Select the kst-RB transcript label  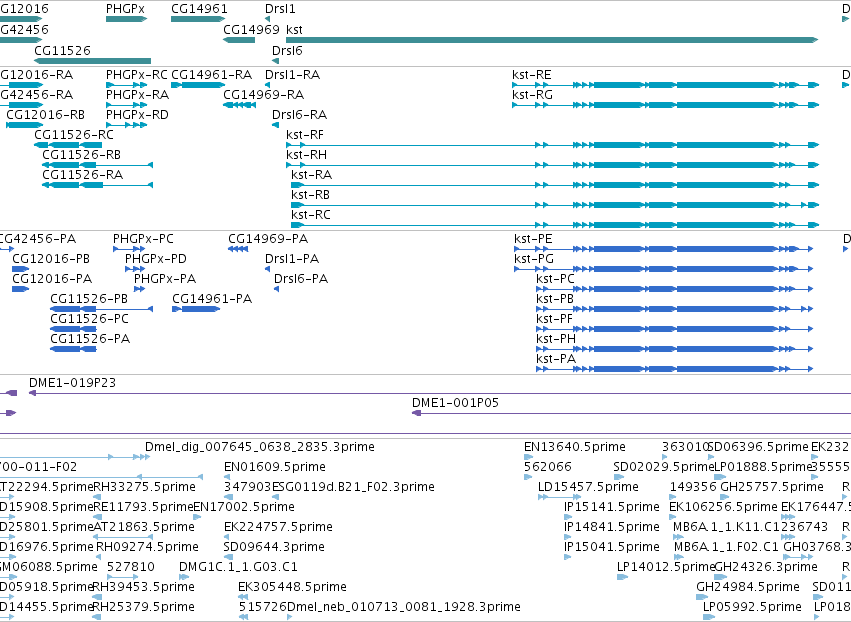(x=310, y=195)
